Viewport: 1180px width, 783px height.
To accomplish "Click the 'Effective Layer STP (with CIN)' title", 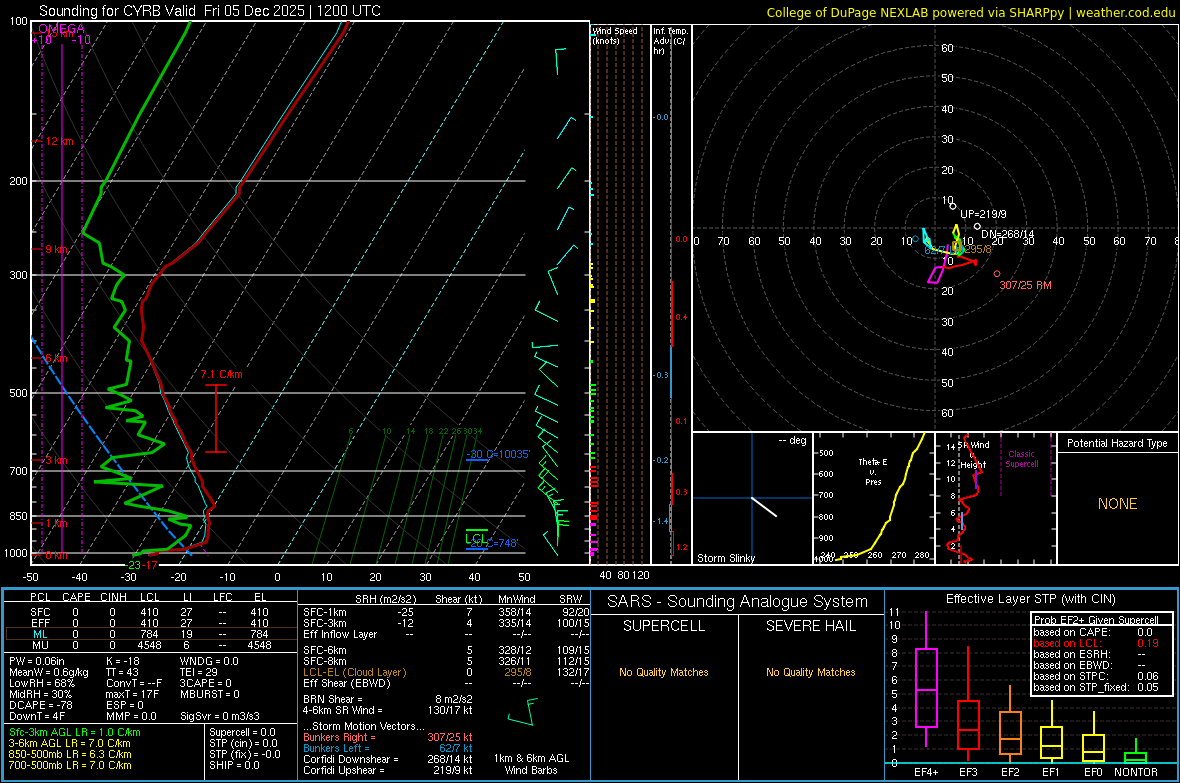I will click(1030, 599).
